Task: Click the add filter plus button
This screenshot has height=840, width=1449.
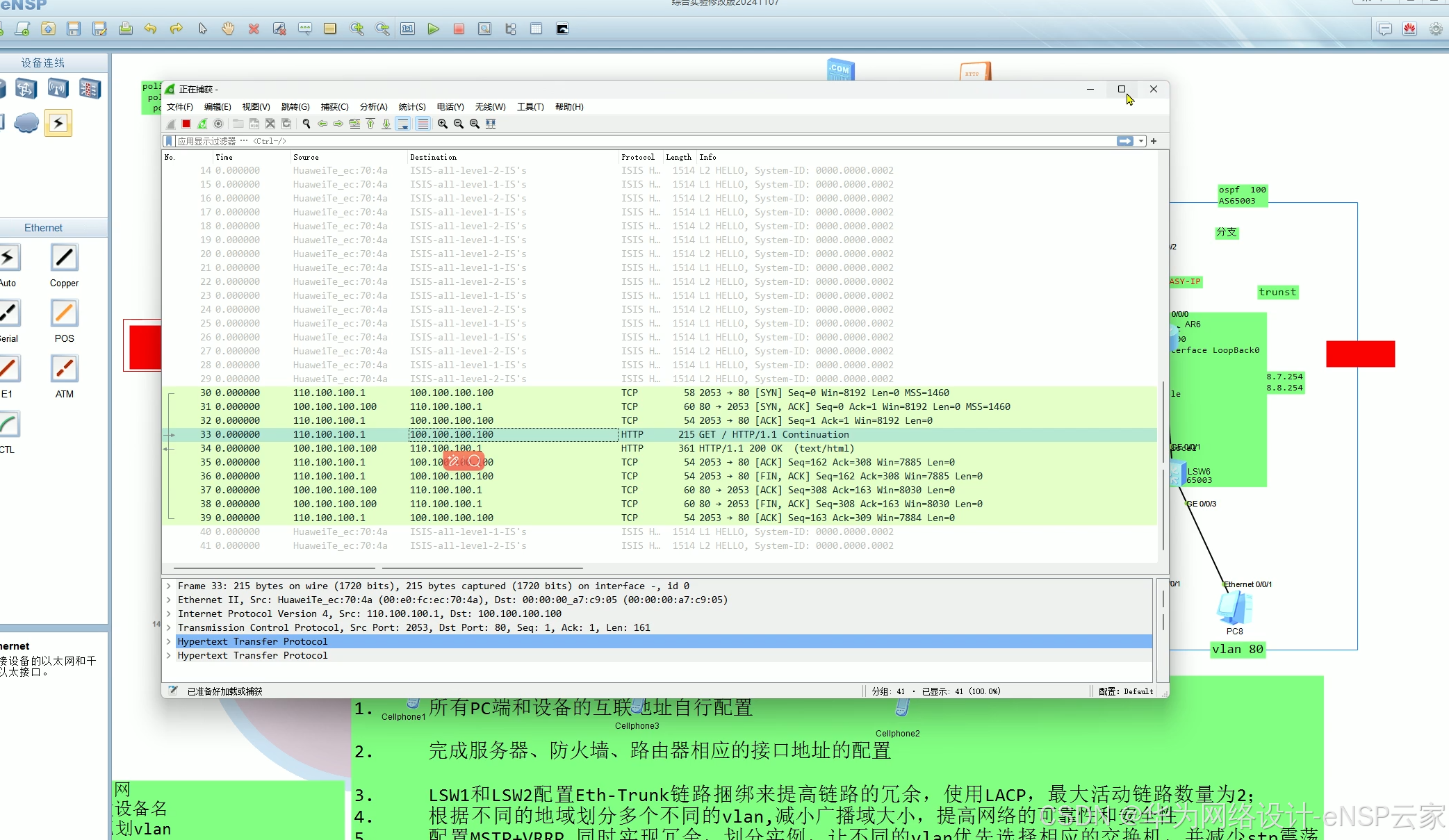Action: pos(1154,140)
